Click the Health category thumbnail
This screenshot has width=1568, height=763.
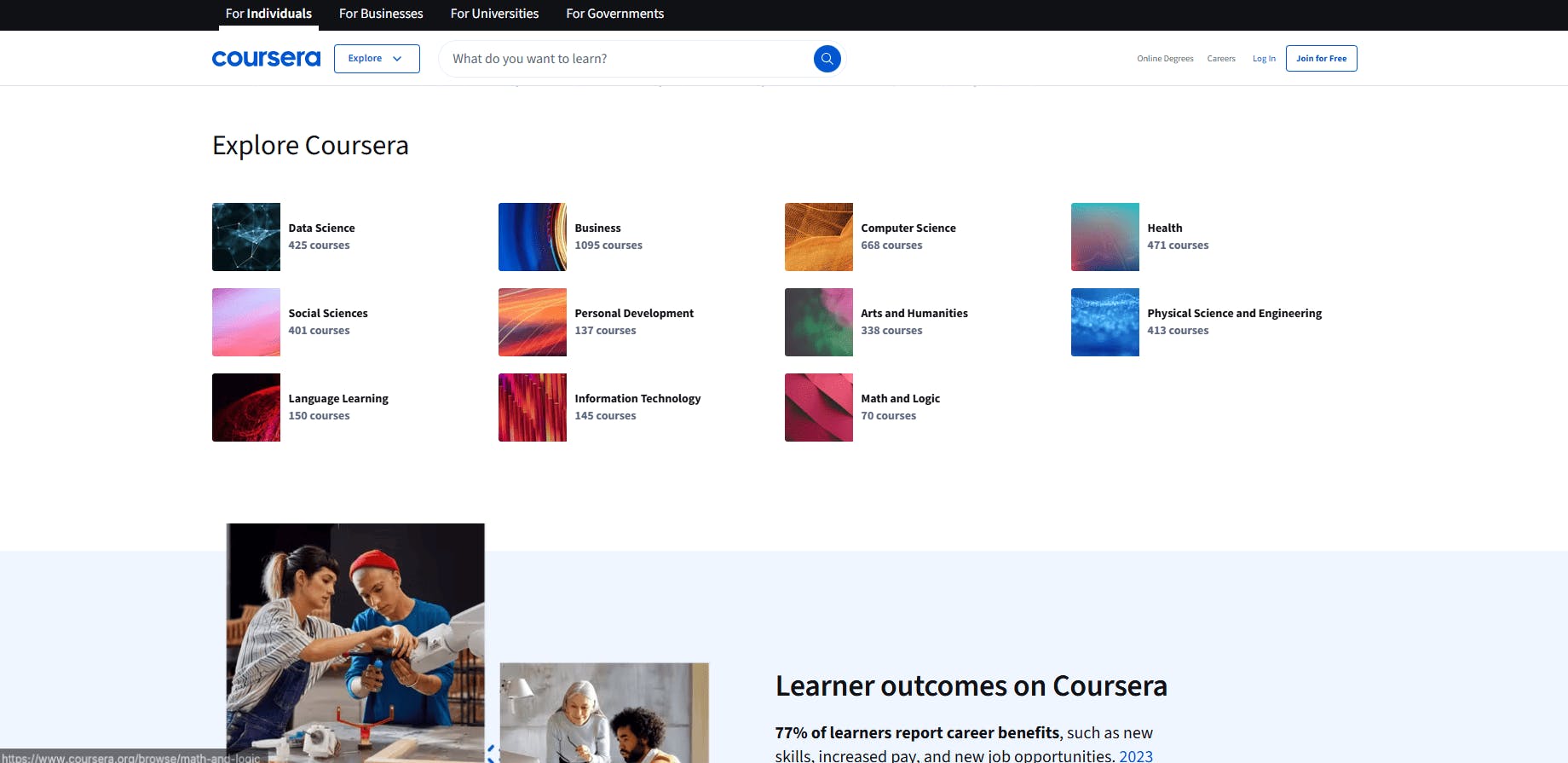point(1105,237)
